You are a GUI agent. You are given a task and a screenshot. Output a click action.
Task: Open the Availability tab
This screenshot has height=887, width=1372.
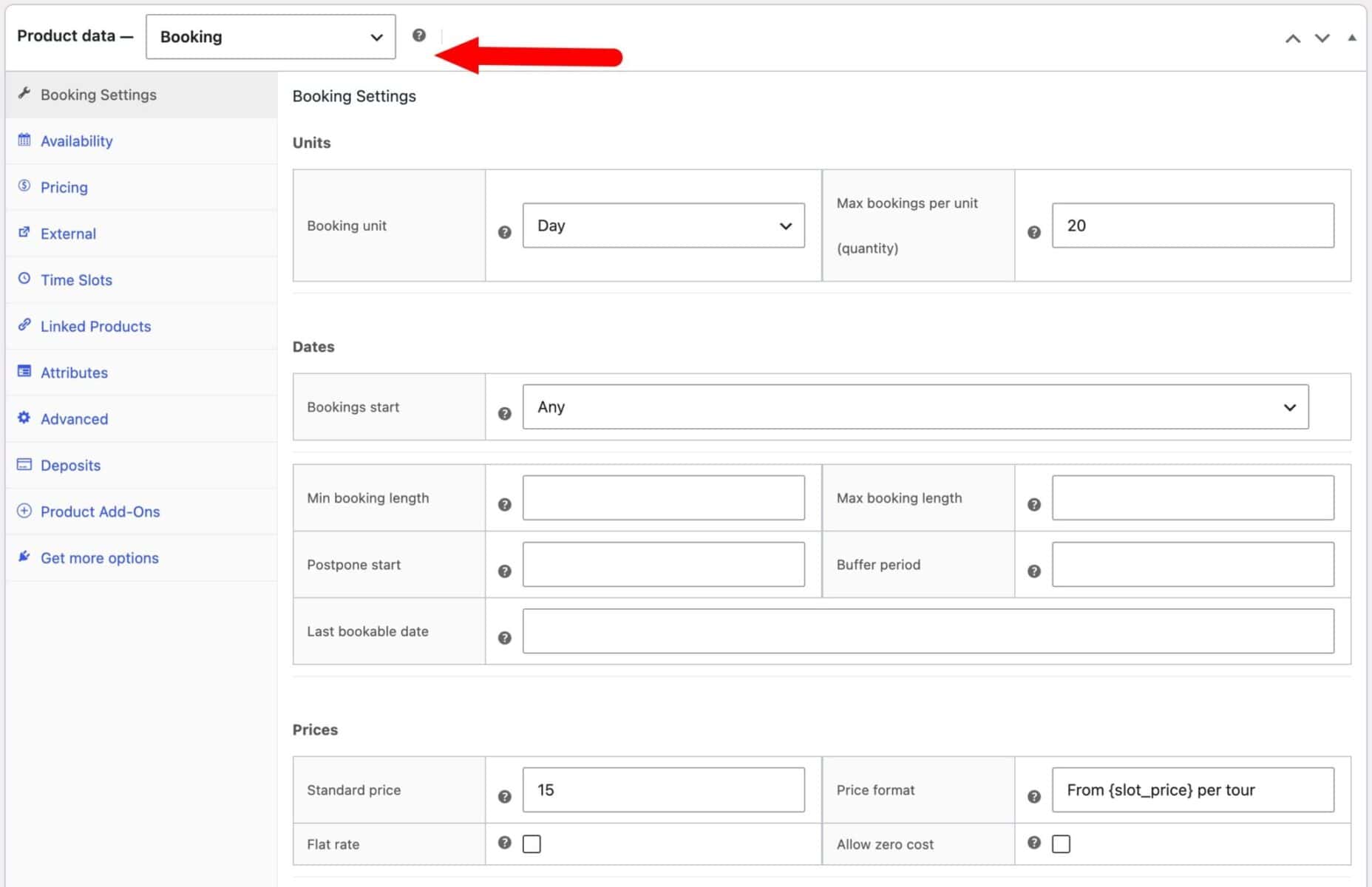(x=141, y=141)
